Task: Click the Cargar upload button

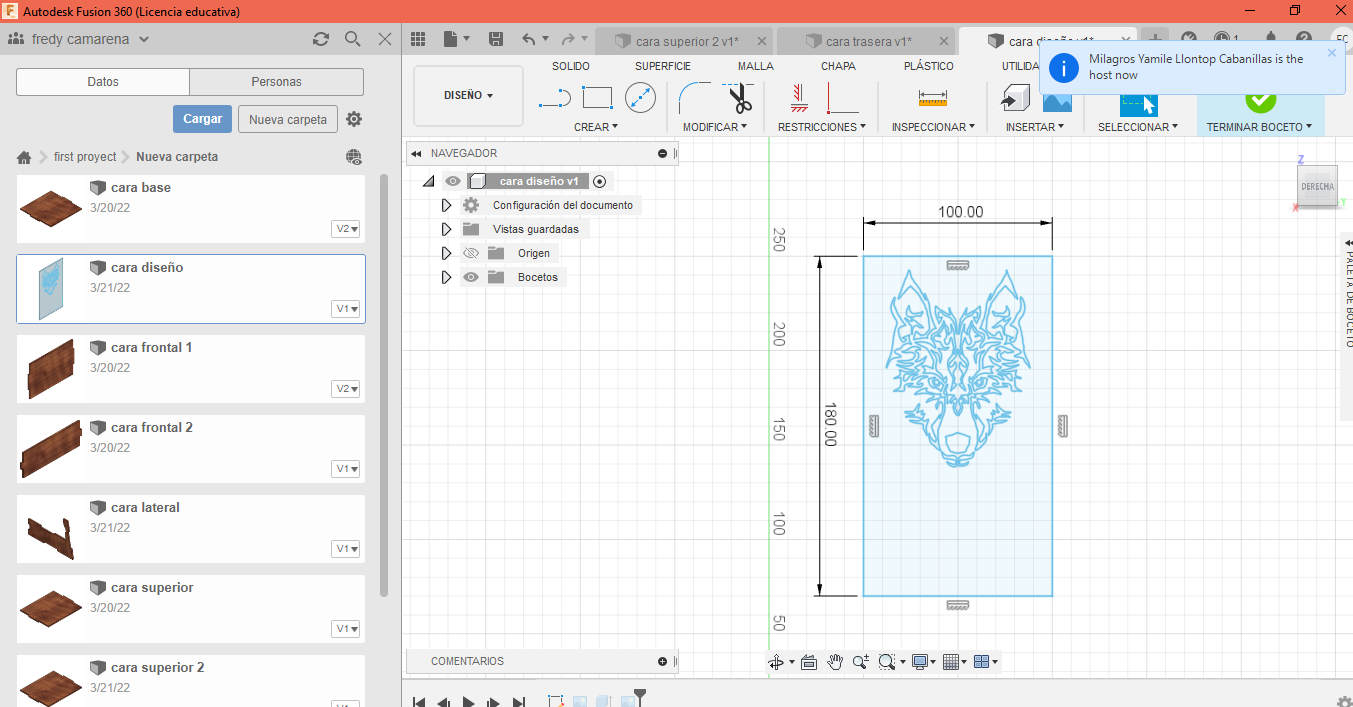Action: coord(202,119)
